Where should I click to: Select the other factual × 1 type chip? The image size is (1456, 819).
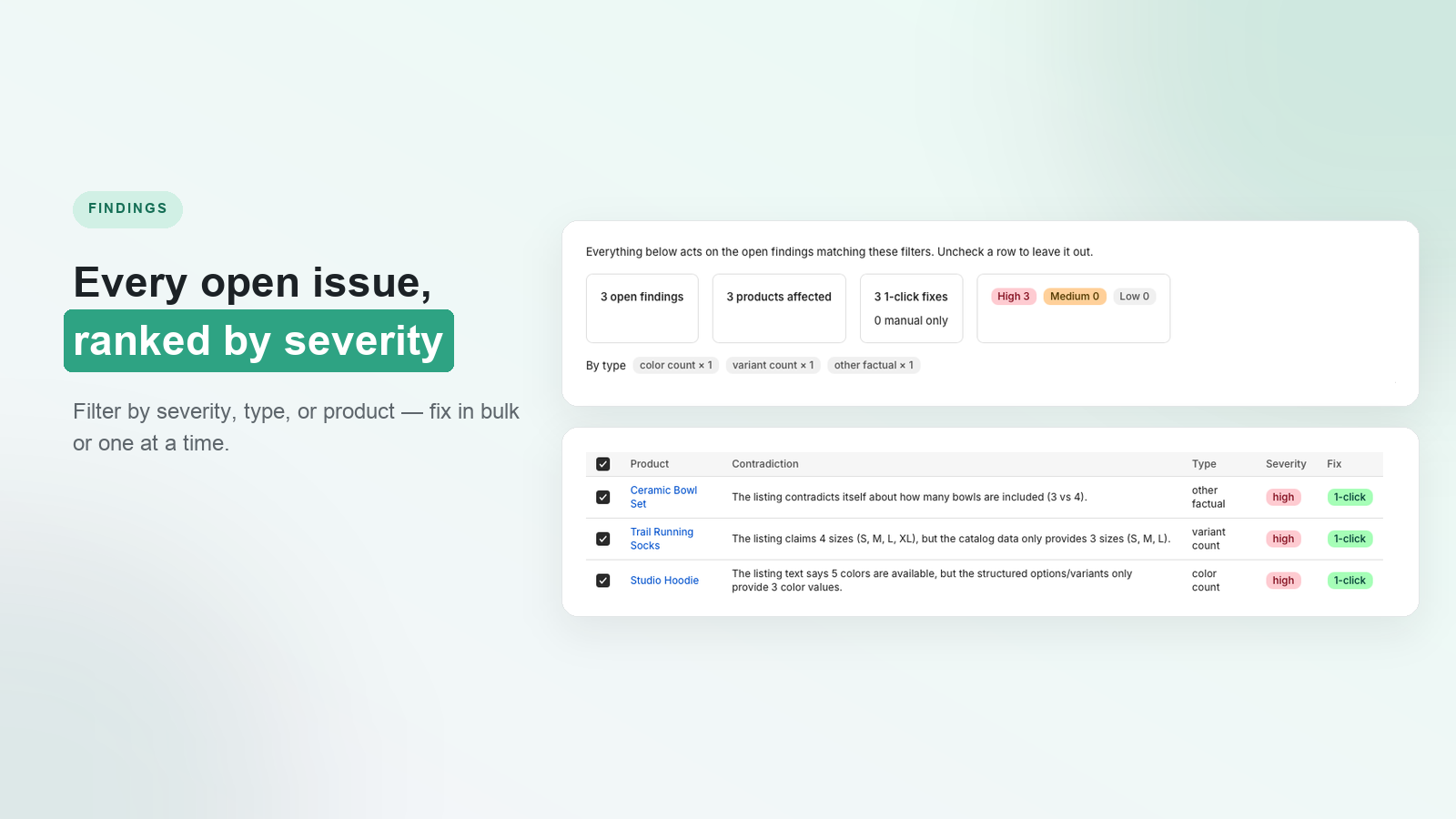(874, 365)
